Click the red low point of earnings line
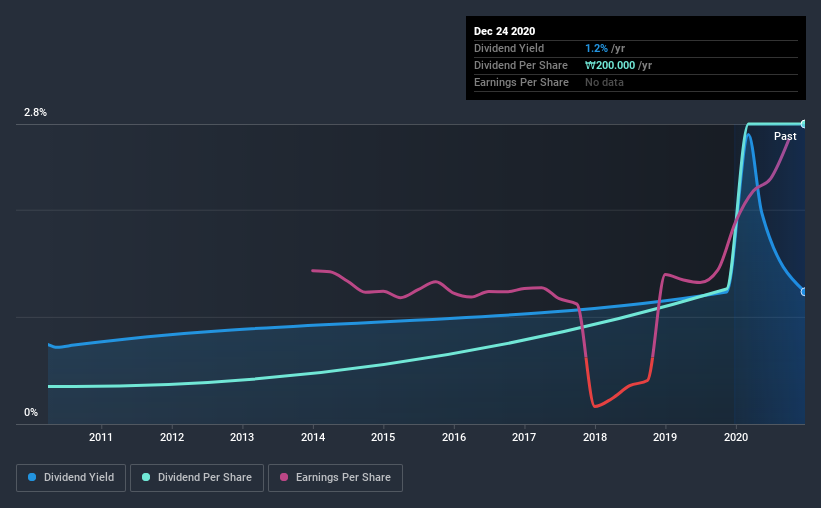 coord(595,406)
